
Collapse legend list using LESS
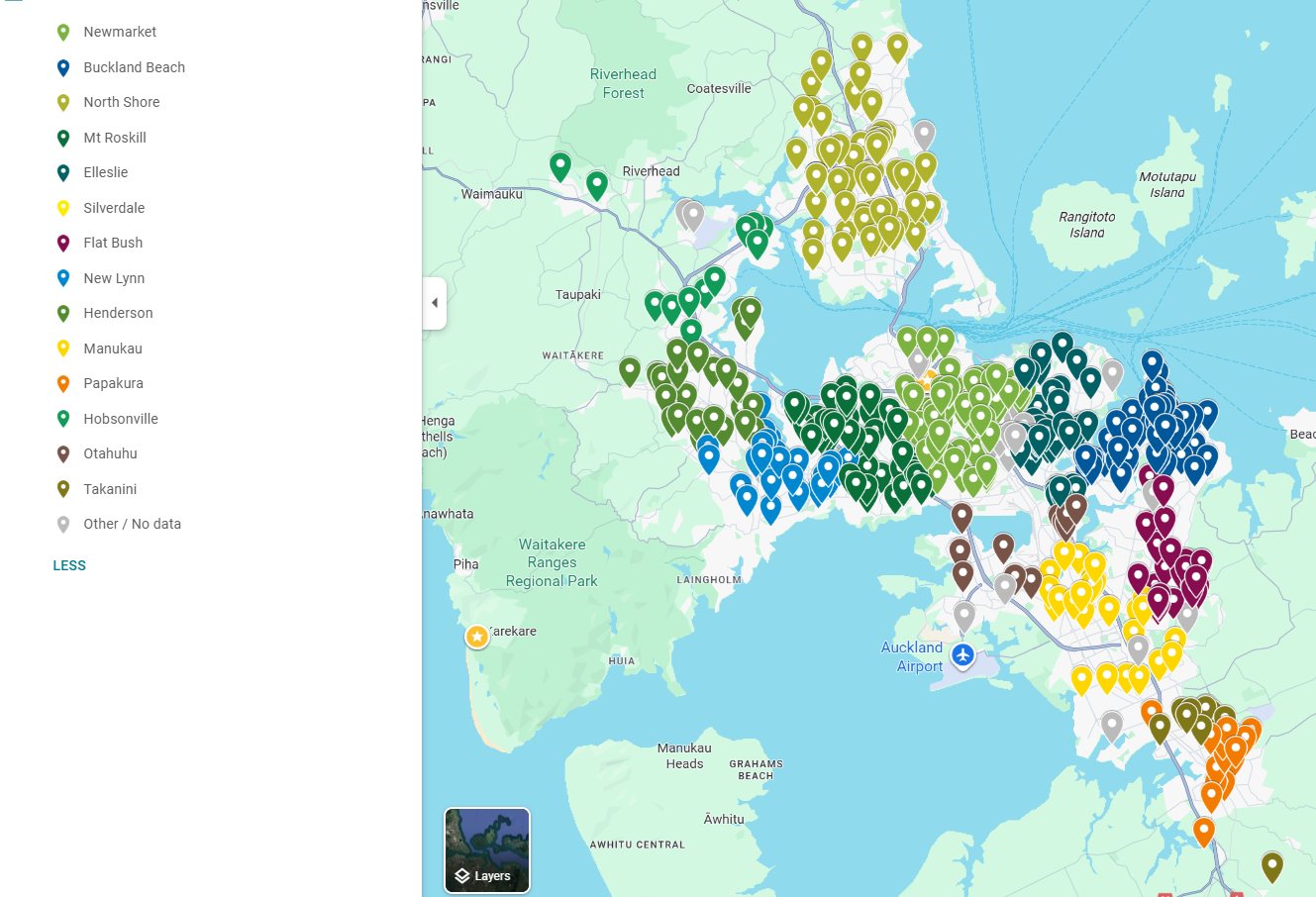(69, 565)
